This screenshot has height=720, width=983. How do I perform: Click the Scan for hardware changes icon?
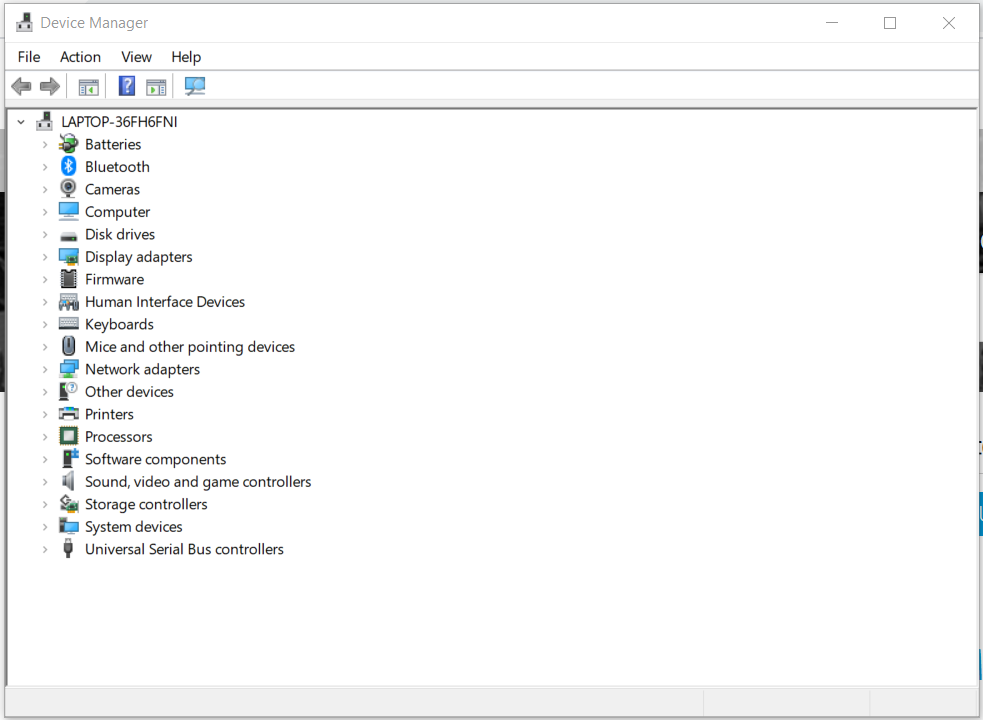(194, 86)
